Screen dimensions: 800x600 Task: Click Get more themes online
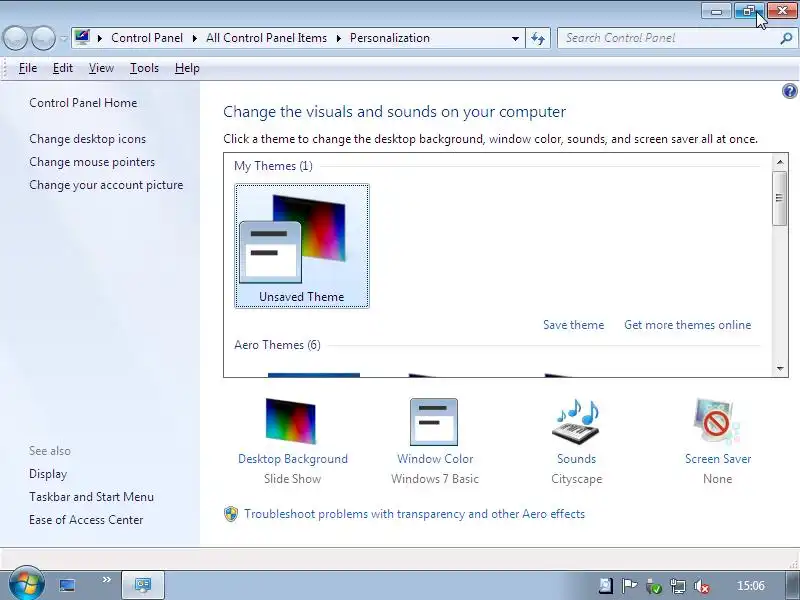click(x=687, y=325)
